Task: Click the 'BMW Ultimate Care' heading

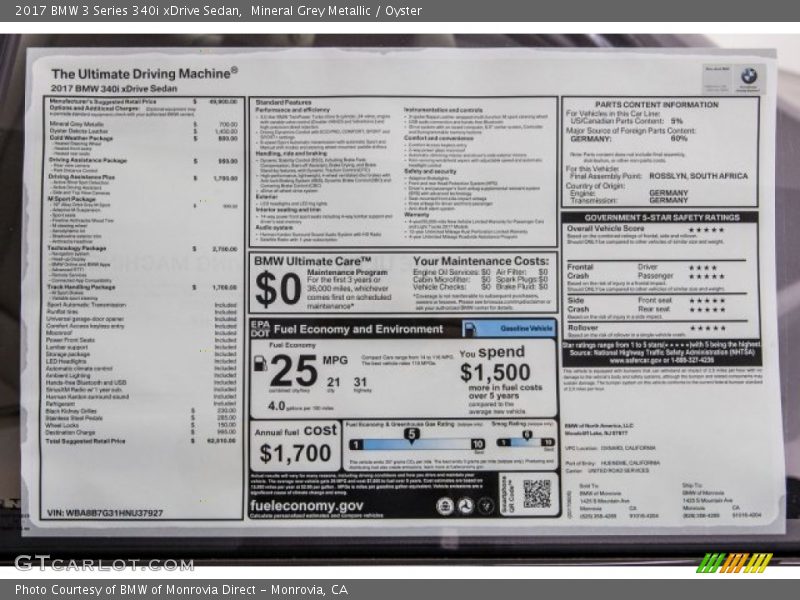Action: pos(313,261)
